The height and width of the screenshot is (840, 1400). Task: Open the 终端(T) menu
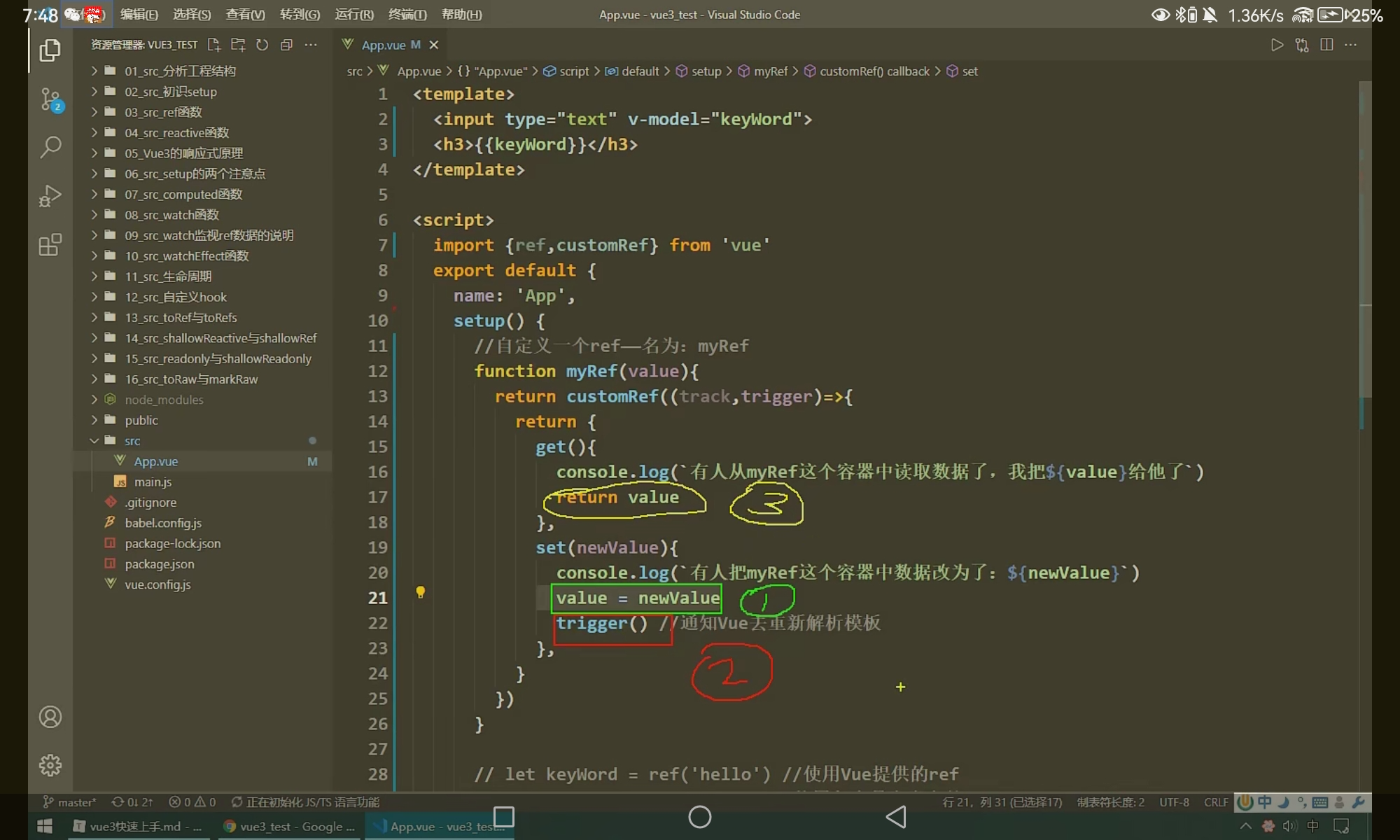[x=407, y=15]
